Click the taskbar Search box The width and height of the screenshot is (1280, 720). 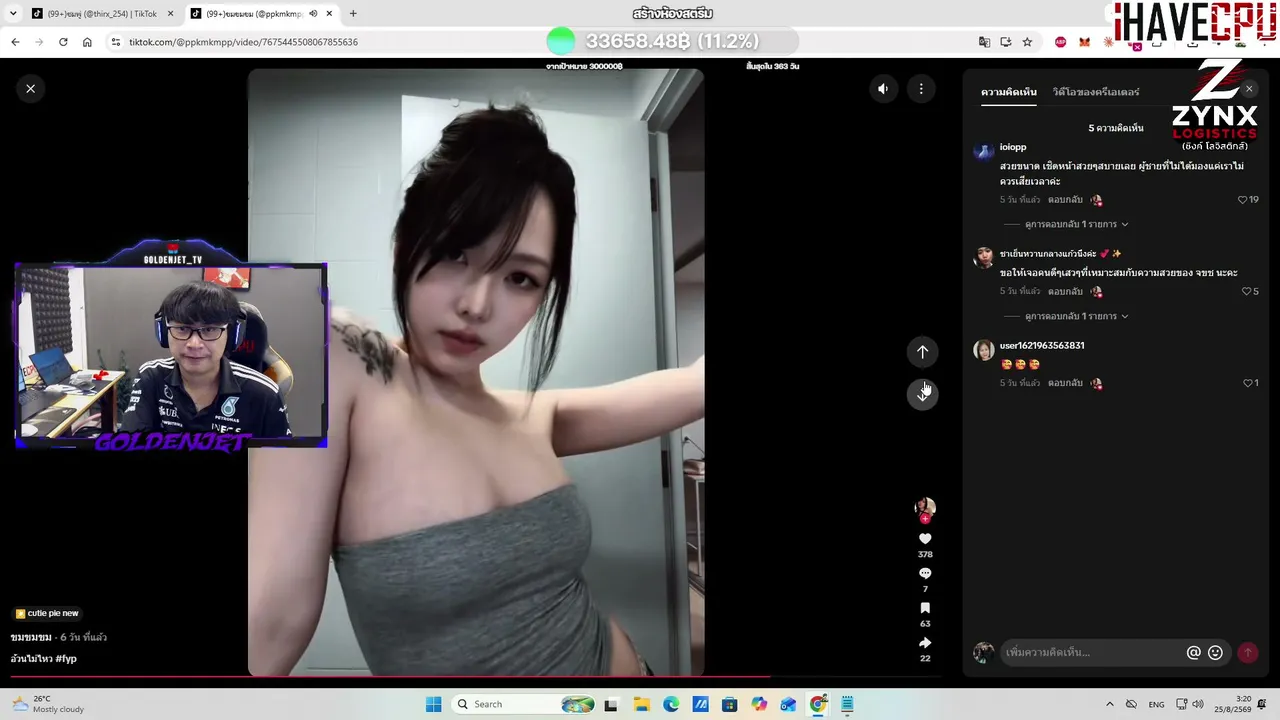[x=525, y=705]
